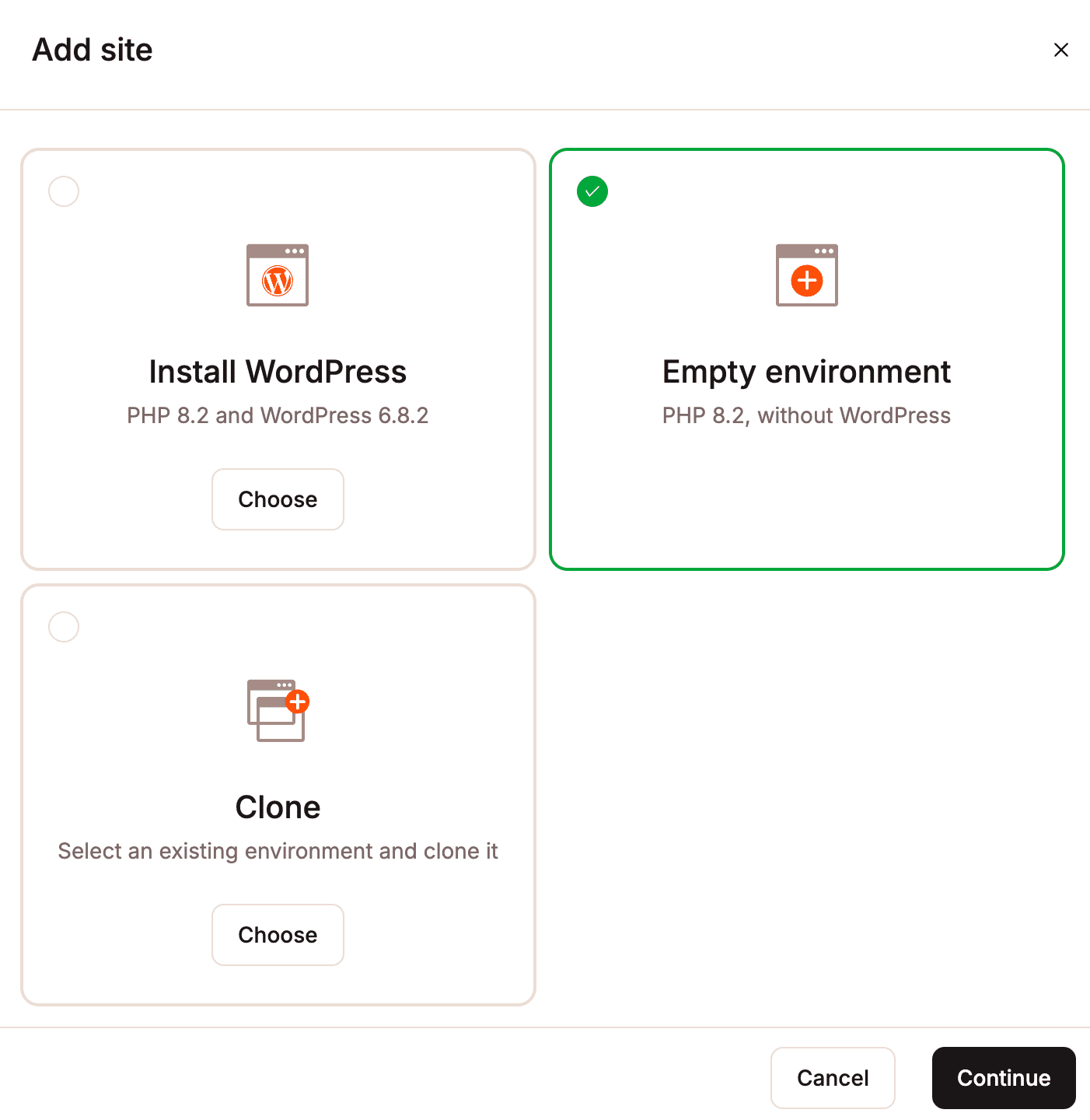Choose the Clone option
Image resolution: width=1090 pixels, height=1120 pixels.
tap(278, 935)
